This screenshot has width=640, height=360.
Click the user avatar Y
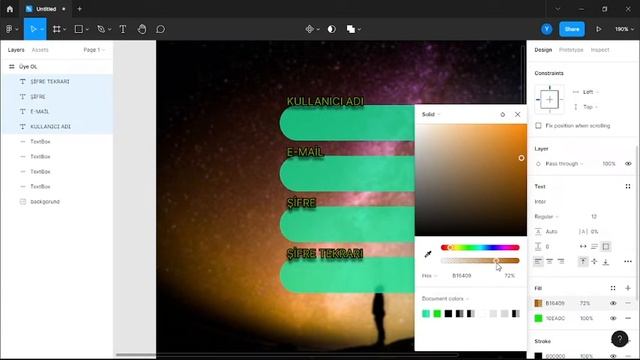coord(547,29)
